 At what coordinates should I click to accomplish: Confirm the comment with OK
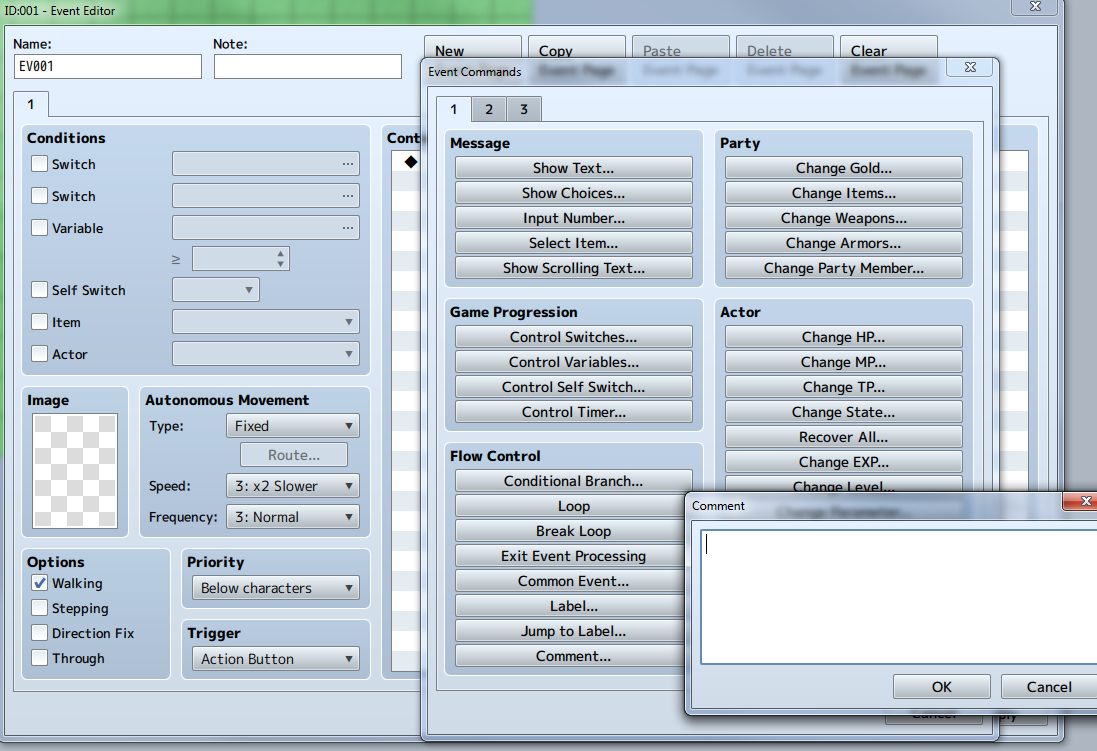(x=940, y=686)
